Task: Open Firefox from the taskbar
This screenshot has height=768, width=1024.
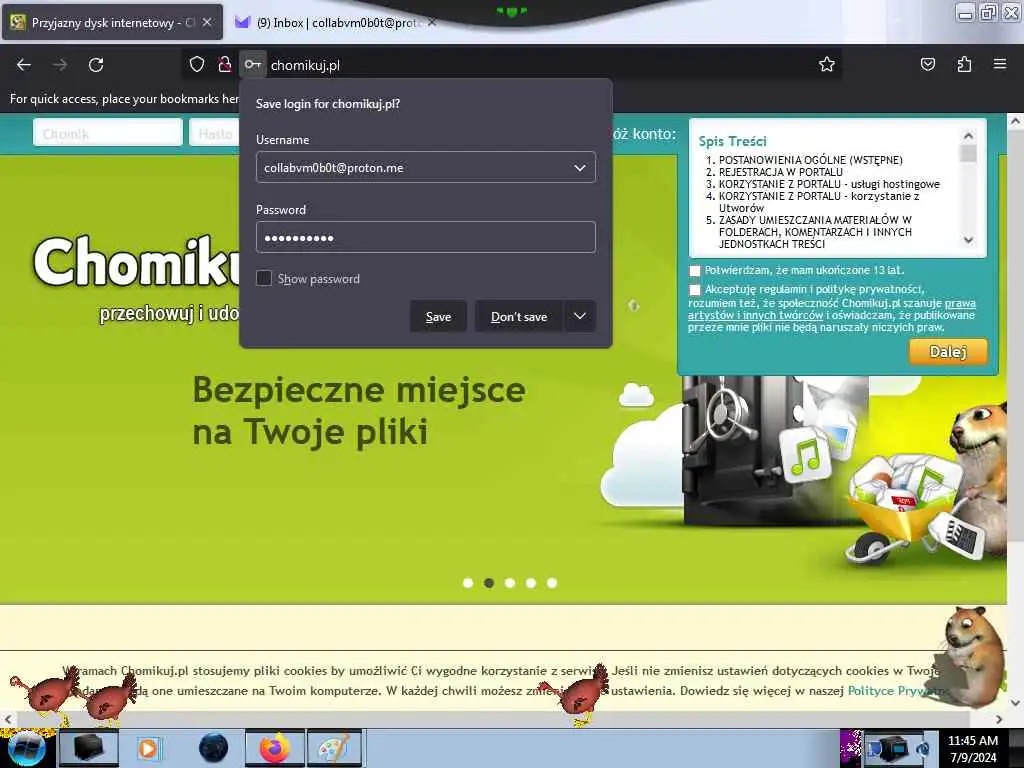Action: coord(275,748)
